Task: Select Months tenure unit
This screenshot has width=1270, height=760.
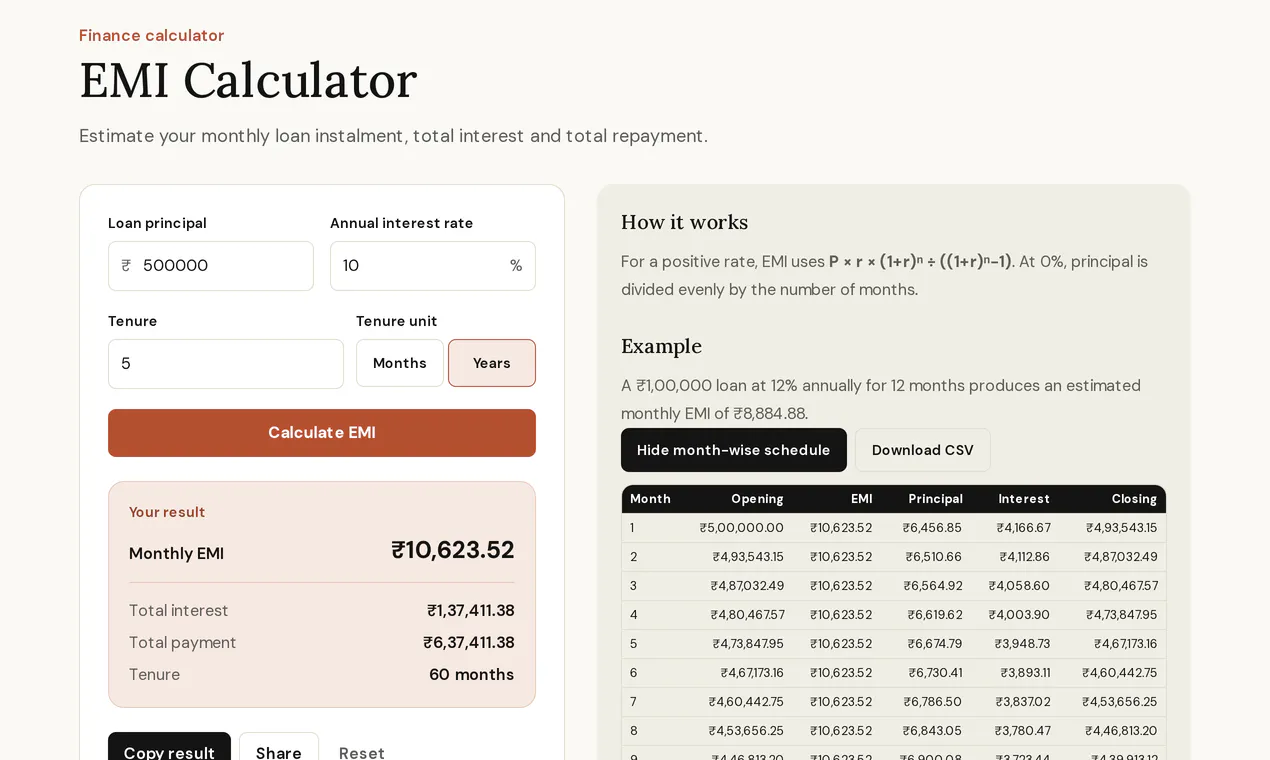Action: pyautogui.click(x=400, y=363)
